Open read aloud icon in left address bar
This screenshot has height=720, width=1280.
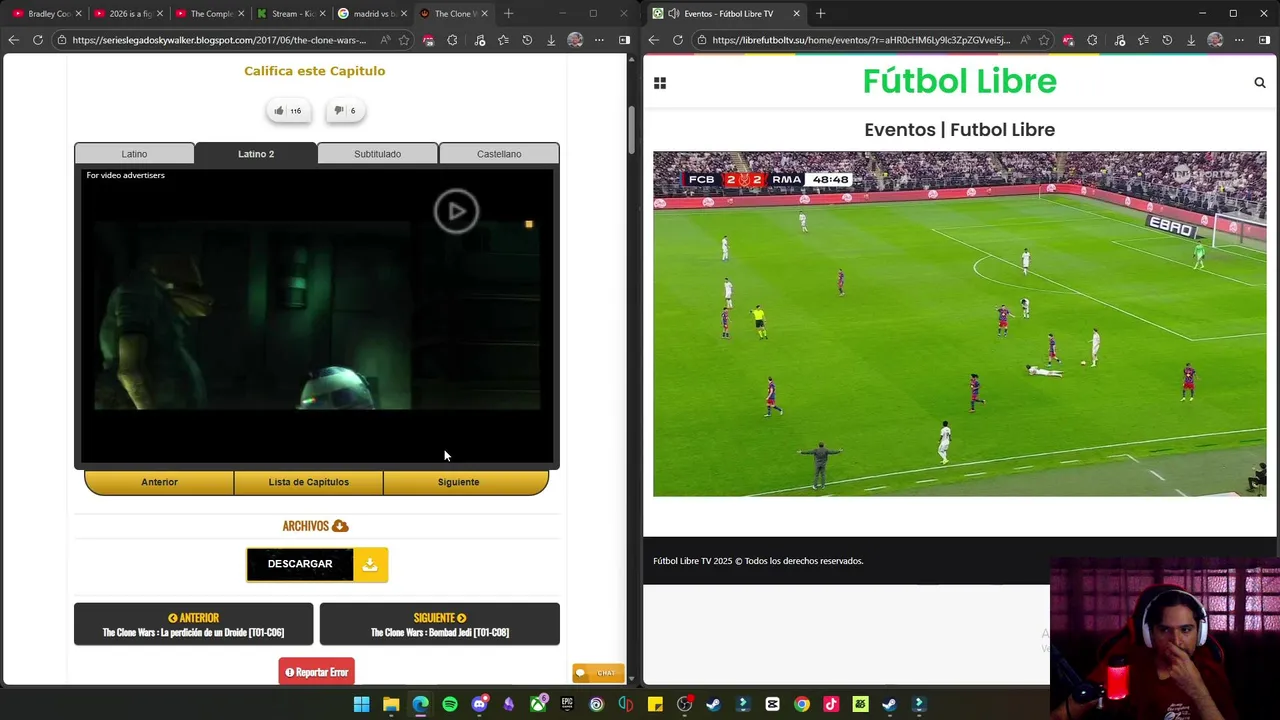(385, 40)
